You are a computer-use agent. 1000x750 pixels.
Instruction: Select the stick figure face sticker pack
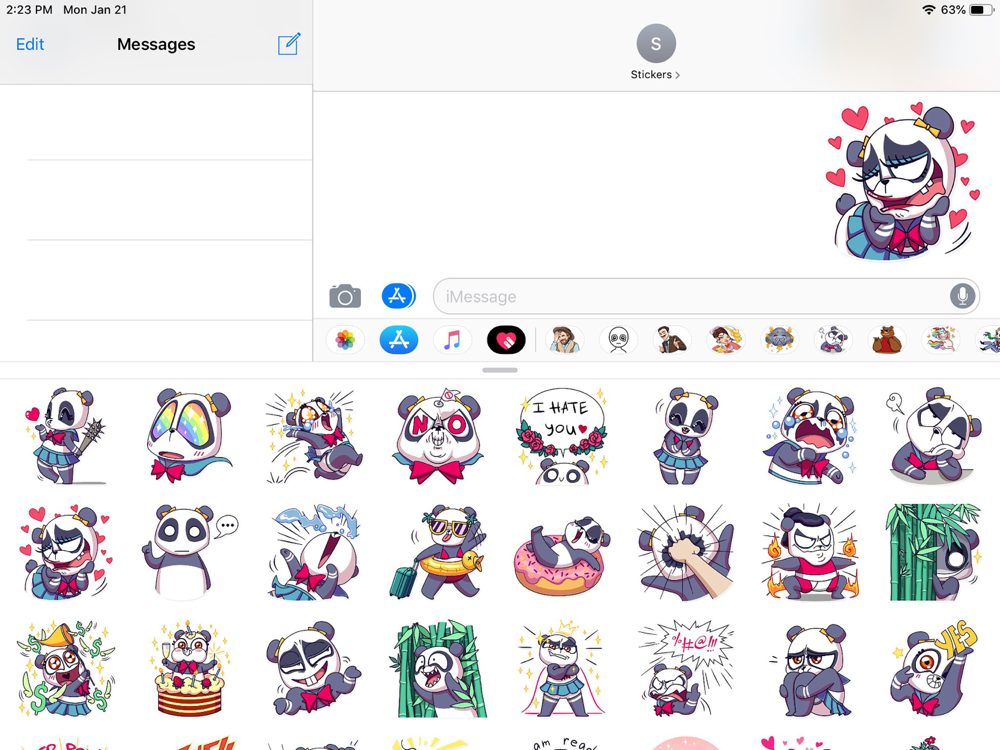pos(619,339)
